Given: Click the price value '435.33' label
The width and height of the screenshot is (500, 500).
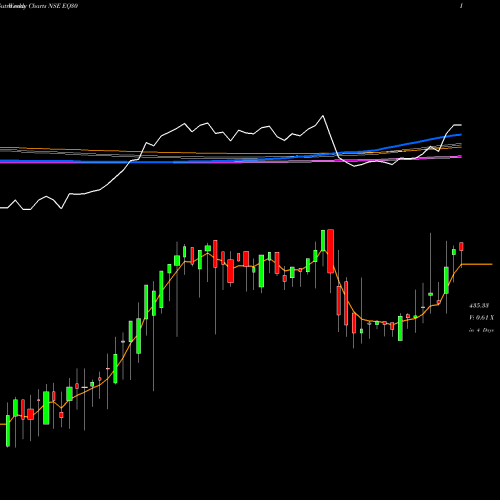Looking at the screenshot, I should click(x=479, y=305).
